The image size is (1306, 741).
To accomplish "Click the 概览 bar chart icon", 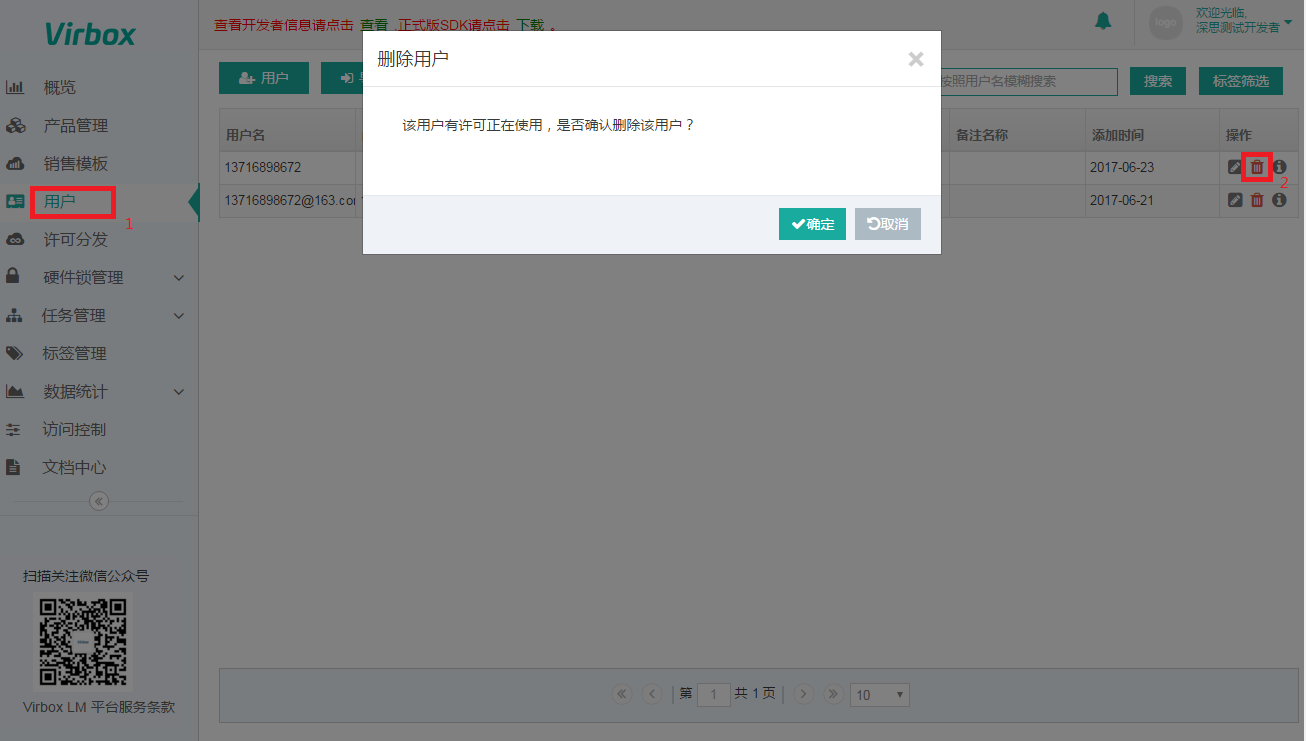I will 15,88.
